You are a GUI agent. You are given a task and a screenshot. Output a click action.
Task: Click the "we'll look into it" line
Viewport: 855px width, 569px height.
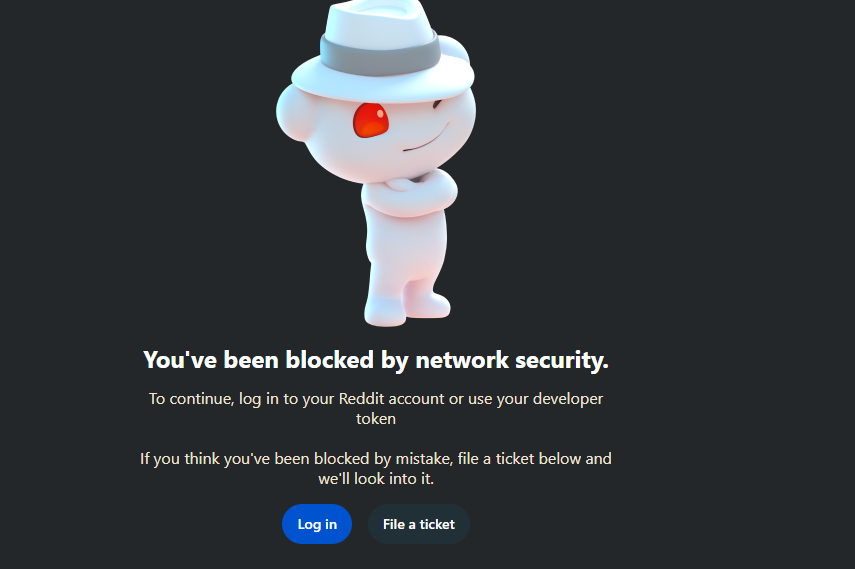(376, 479)
